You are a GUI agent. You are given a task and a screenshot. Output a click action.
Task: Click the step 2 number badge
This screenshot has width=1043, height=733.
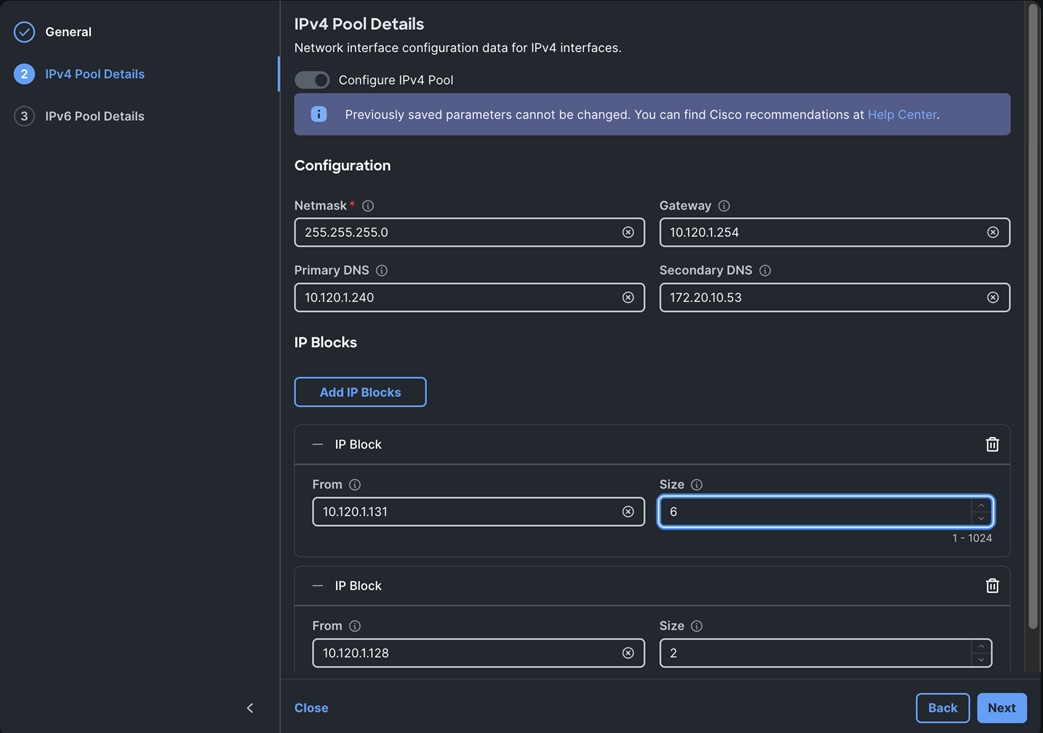(x=25, y=74)
